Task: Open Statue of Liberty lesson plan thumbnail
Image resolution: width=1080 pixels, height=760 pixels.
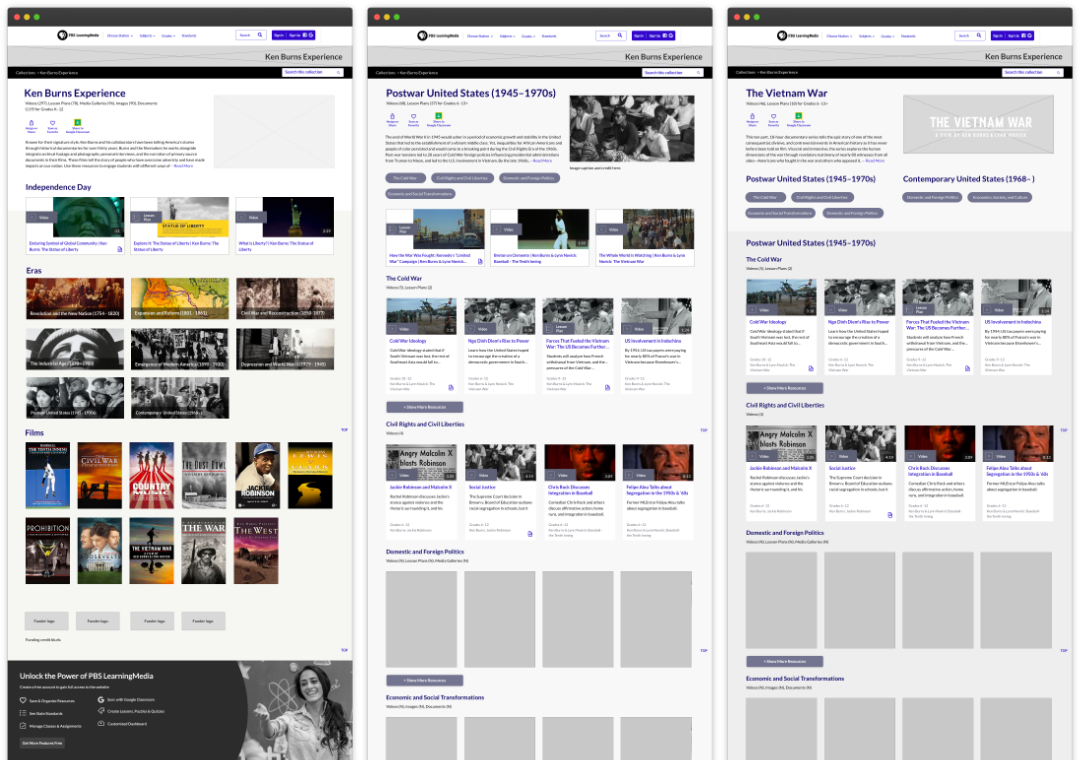Action: tap(180, 217)
